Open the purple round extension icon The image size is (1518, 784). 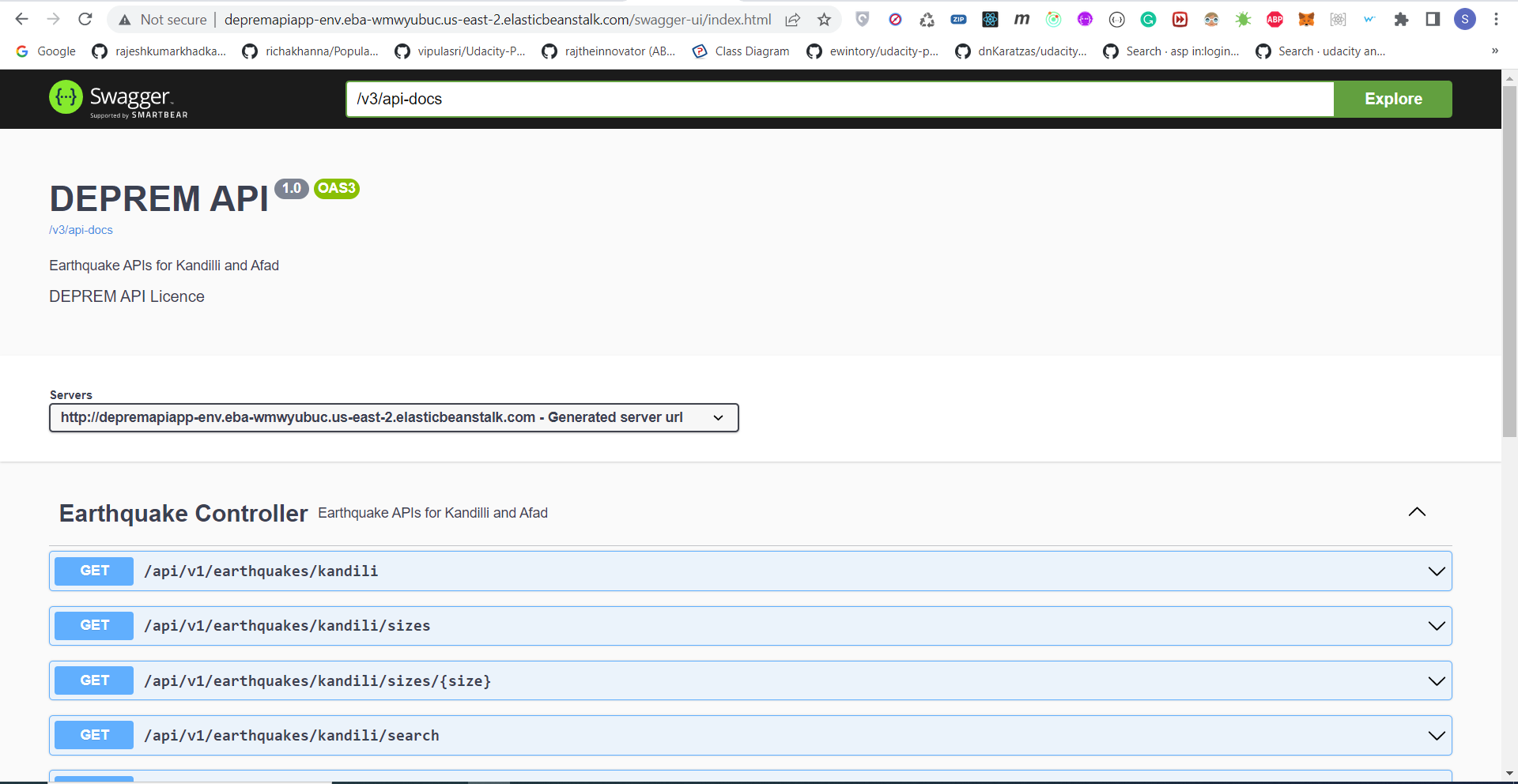(x=1085, y=19)
